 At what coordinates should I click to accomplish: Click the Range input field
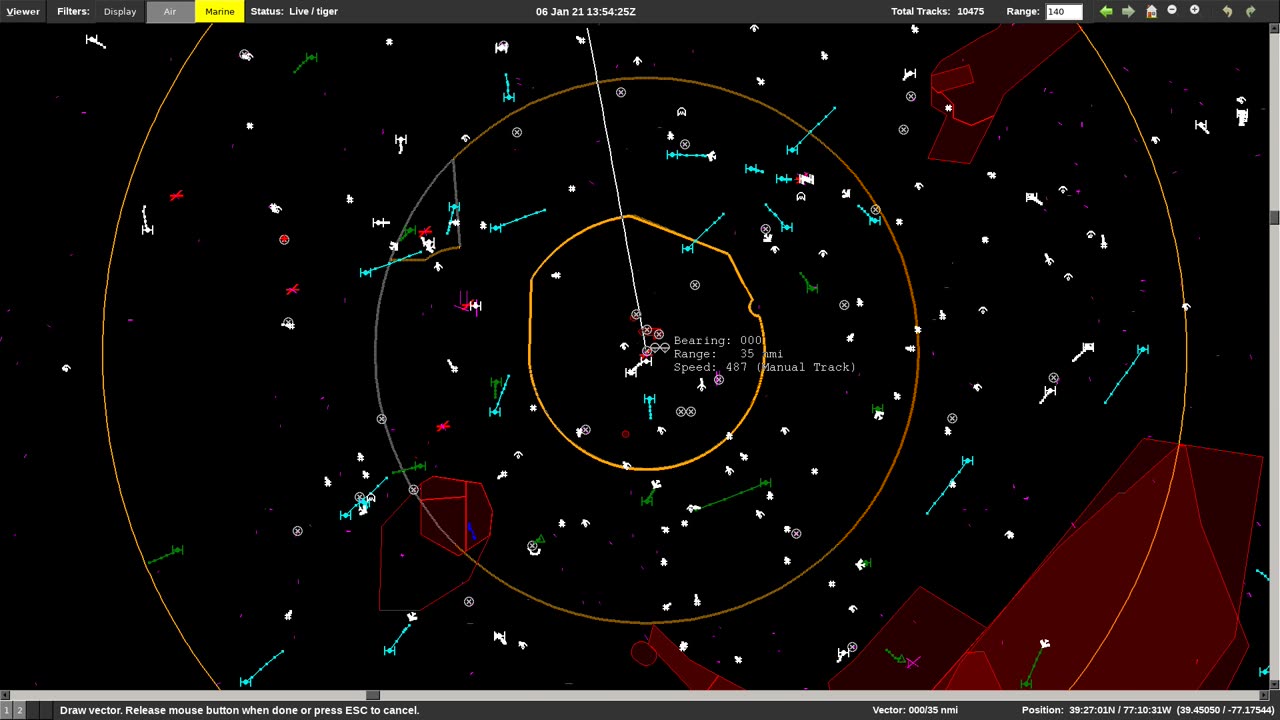pyautogui.click(x=1064, y=12)
